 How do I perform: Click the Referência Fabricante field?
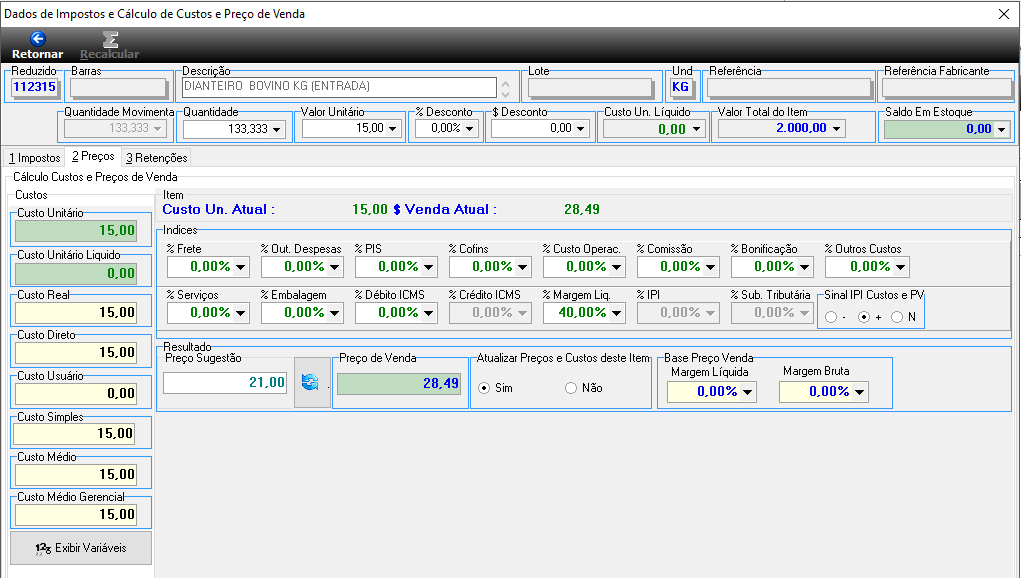click(947, 87)
